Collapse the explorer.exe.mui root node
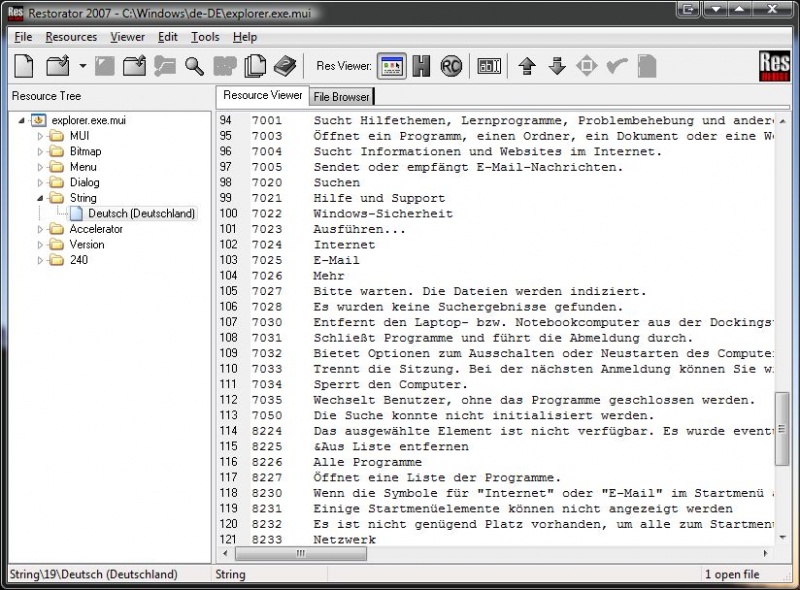The image size is (800, 590). (21, 120)
